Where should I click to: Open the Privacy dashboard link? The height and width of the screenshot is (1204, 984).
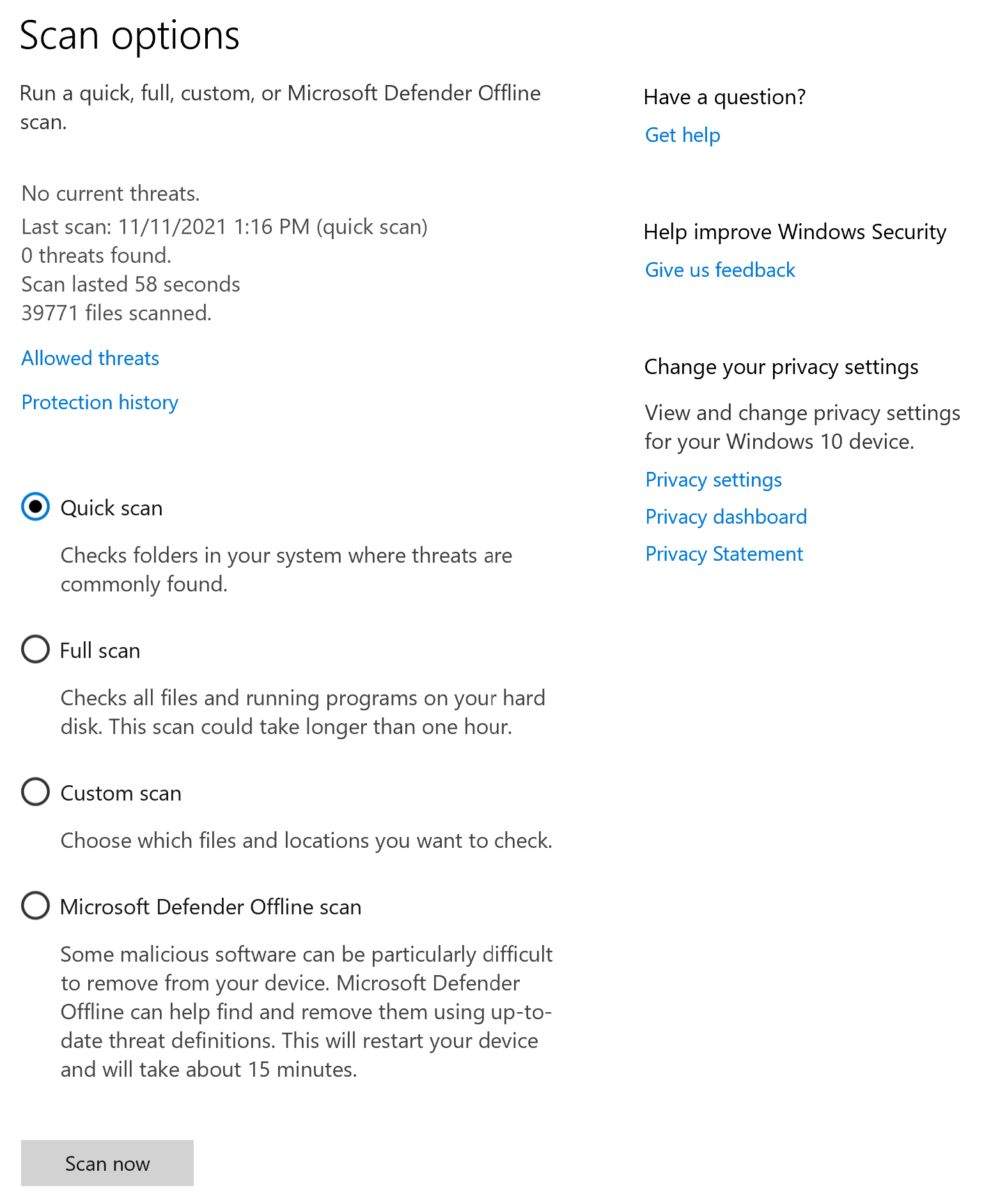tap(726, 517)
